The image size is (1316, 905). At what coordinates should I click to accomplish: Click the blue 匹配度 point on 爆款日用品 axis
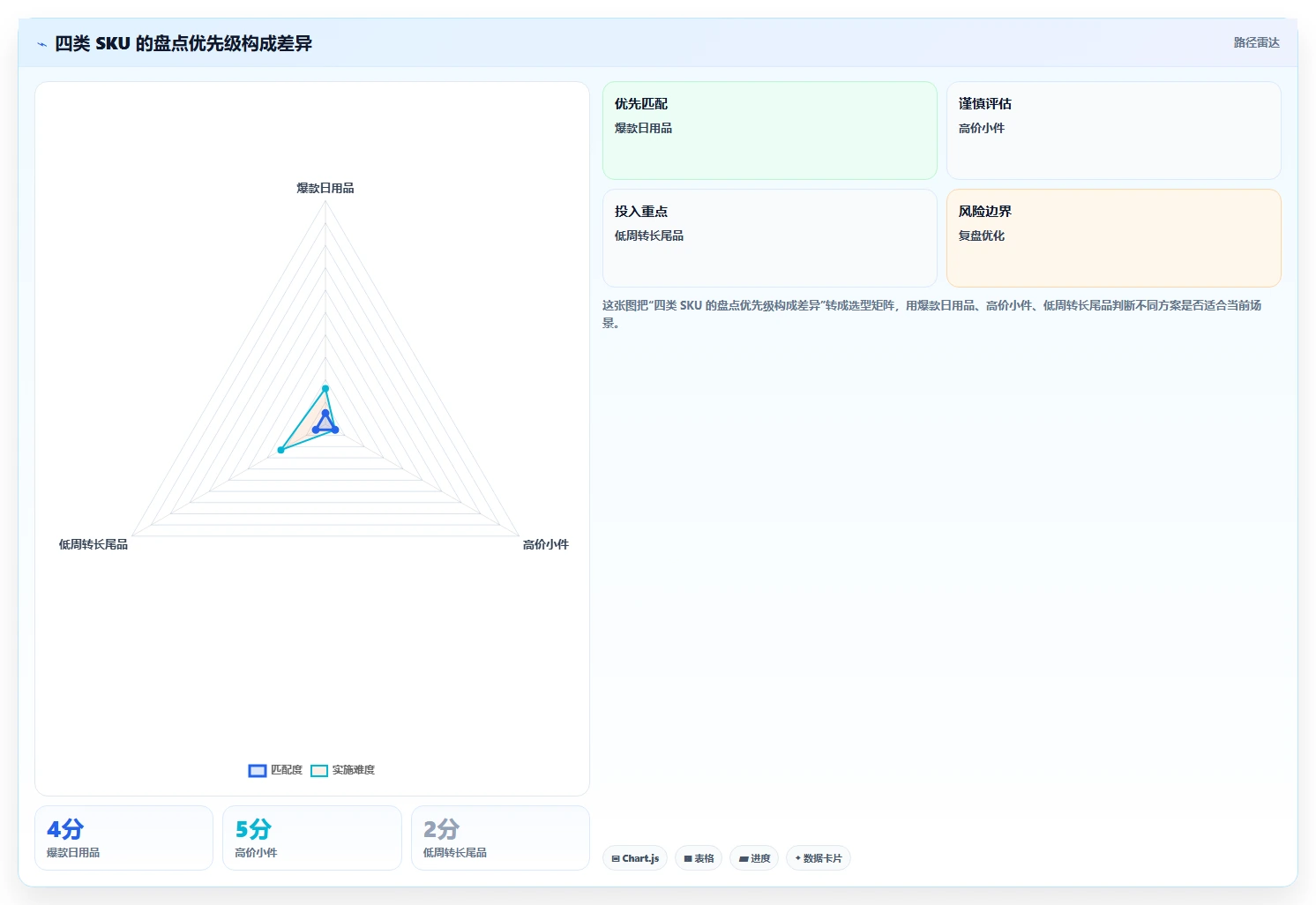[x=325, y=413]
